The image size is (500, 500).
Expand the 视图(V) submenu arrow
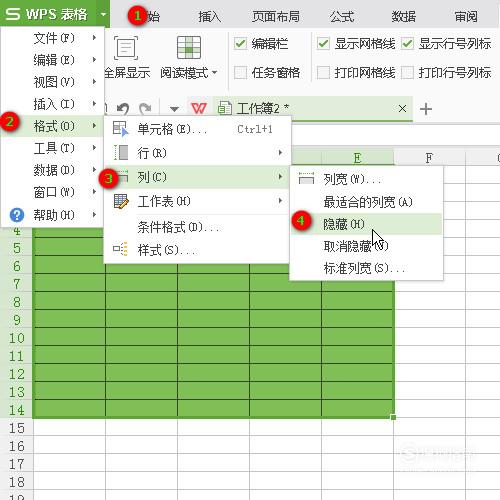(94, 82)
